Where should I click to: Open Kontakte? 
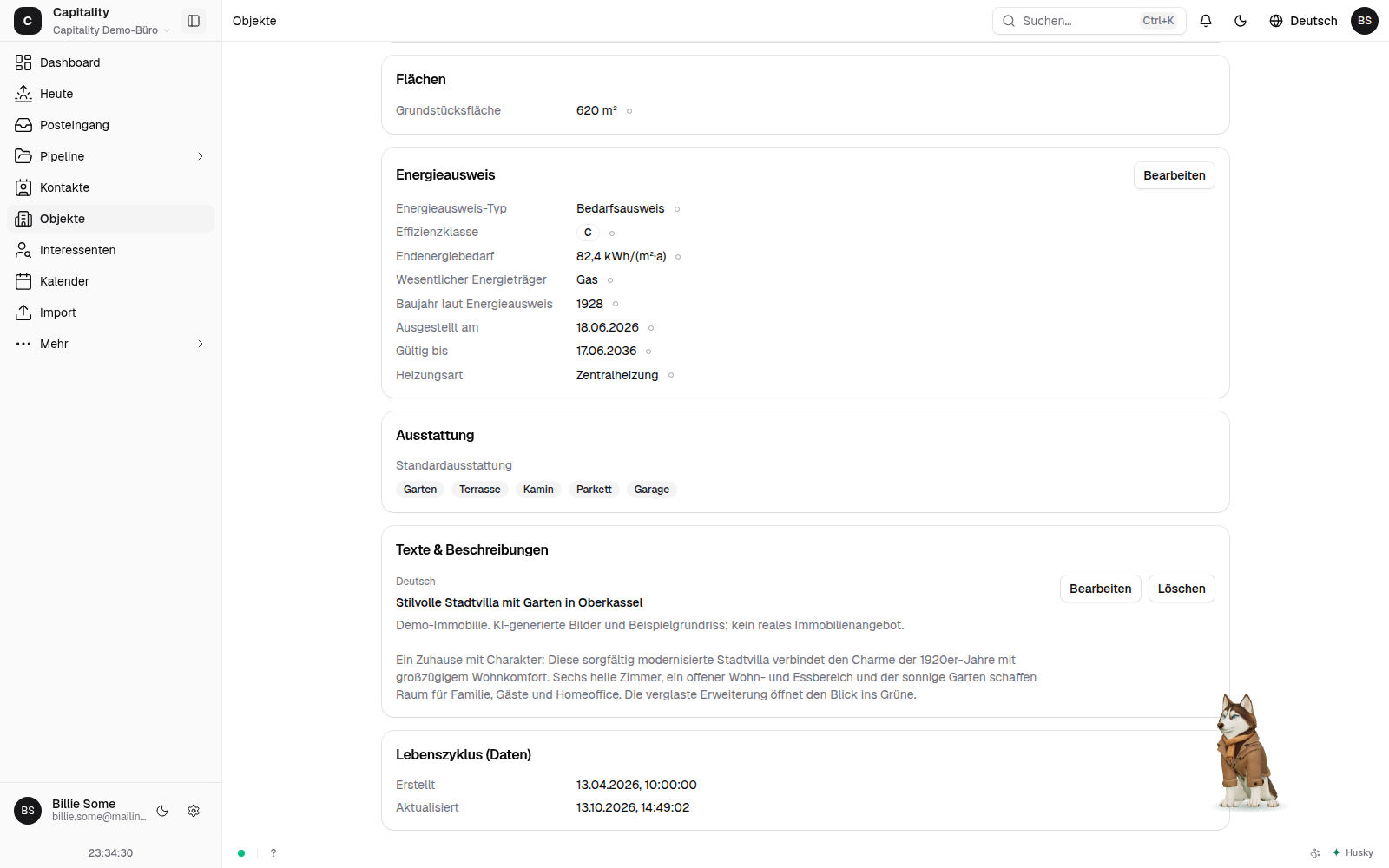(110, 187)
